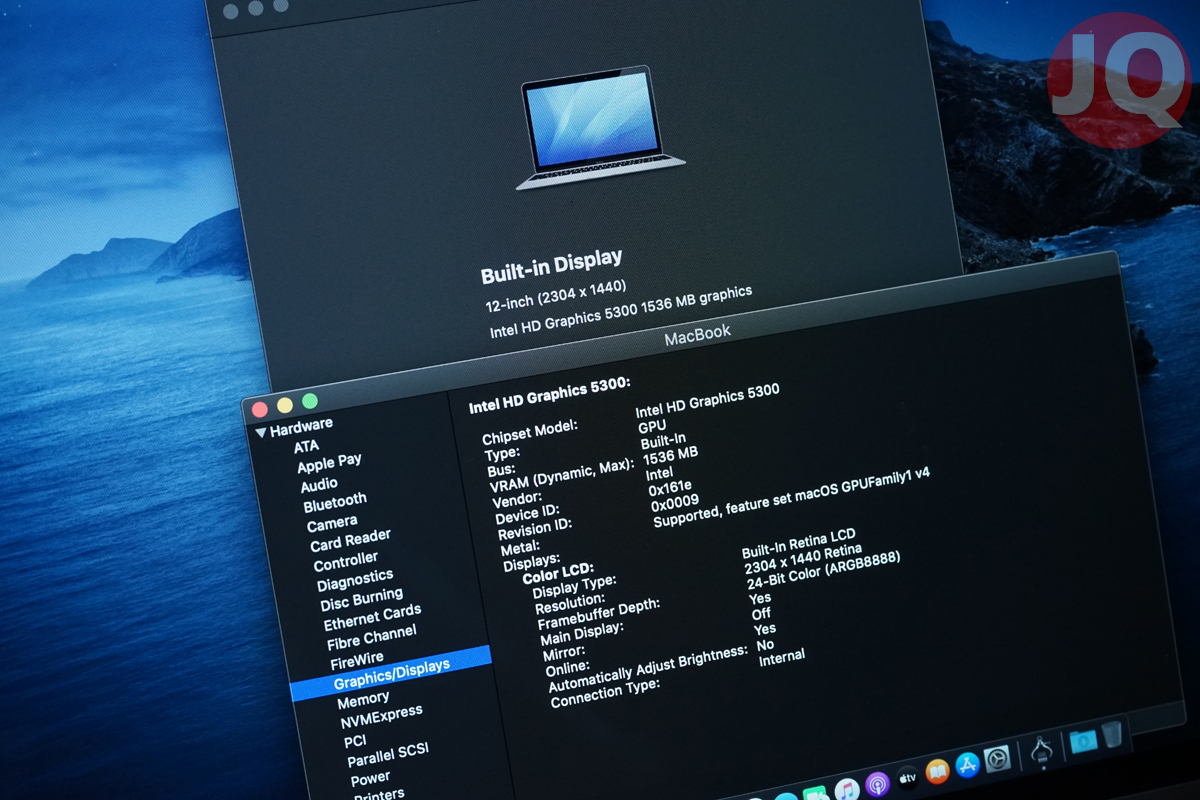Click 'Supported, feature set macOS GPUFamily1 v4'
Screen dimensions: 1200x800
tap(792, 495)
